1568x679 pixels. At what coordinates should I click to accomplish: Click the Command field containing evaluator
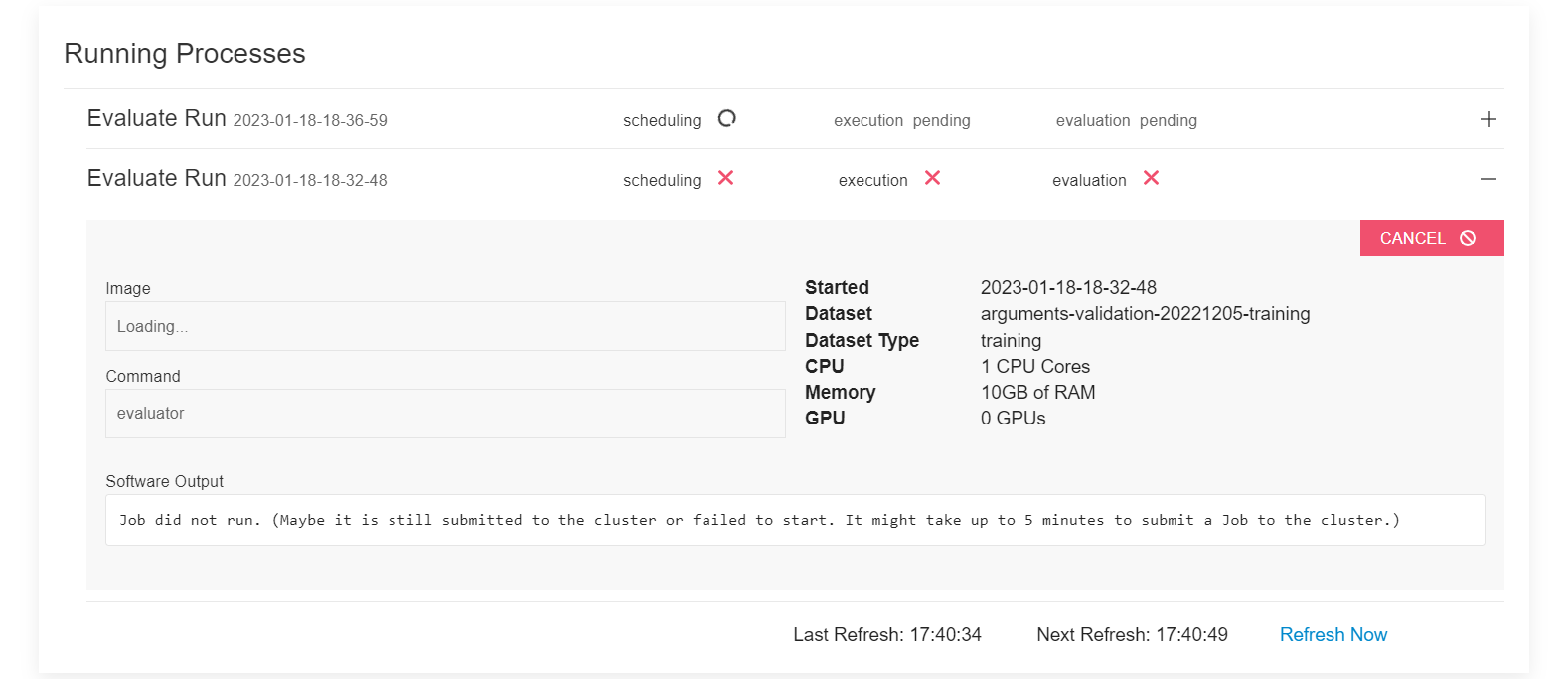(x=445, y=414)
